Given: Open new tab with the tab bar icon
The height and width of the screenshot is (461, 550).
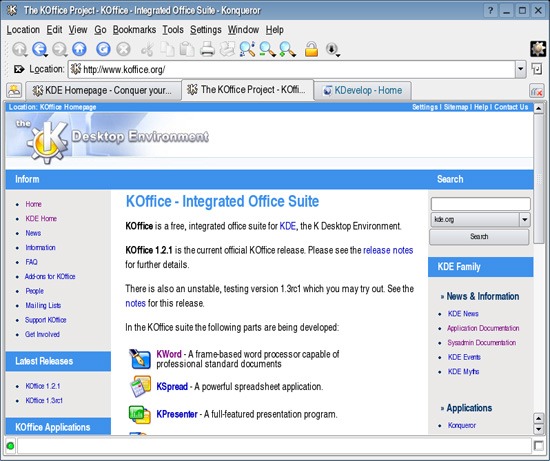Looking at the screenshot, I should [x=14, y=91].
